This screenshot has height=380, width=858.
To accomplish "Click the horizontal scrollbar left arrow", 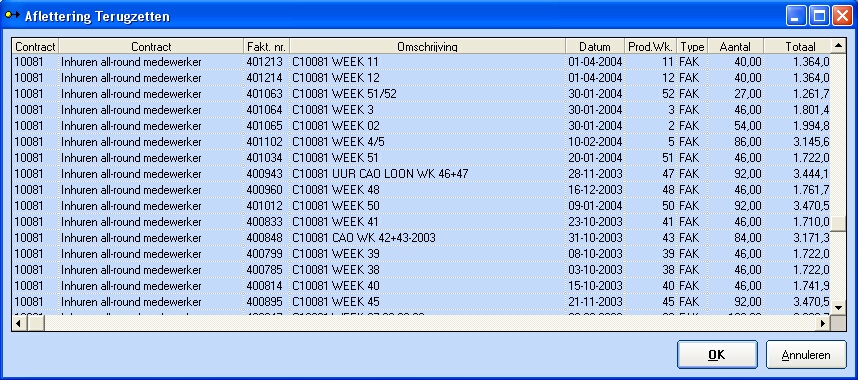I will [x=19, y=324].
